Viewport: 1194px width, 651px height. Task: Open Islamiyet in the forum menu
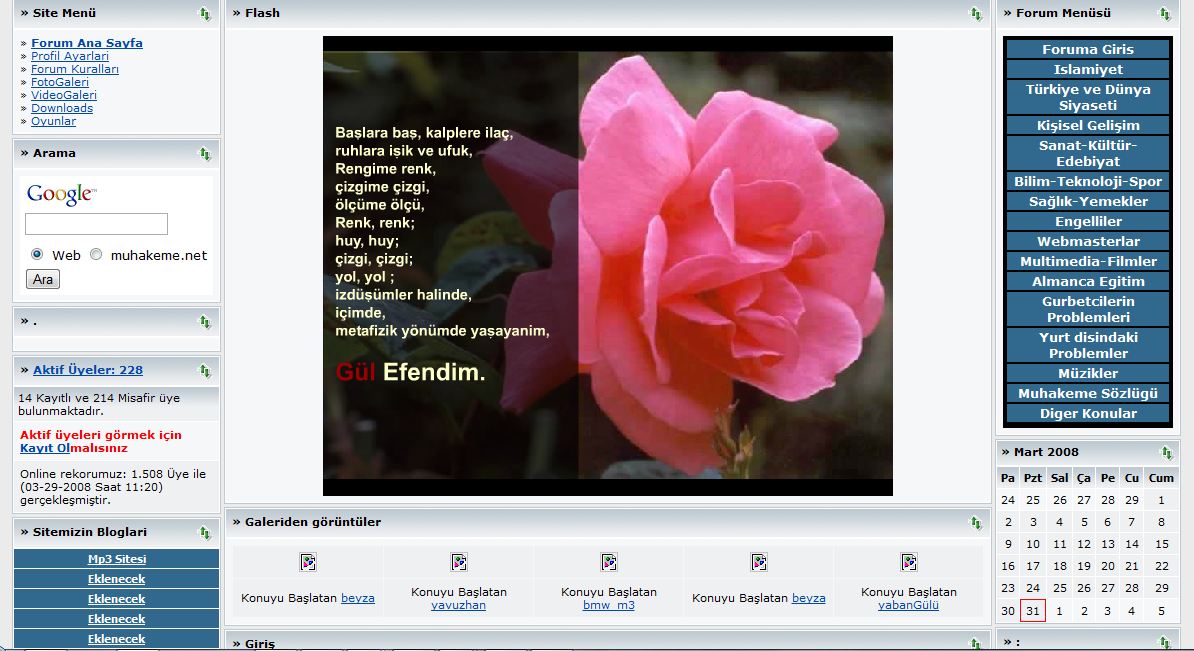(1088, 69)
